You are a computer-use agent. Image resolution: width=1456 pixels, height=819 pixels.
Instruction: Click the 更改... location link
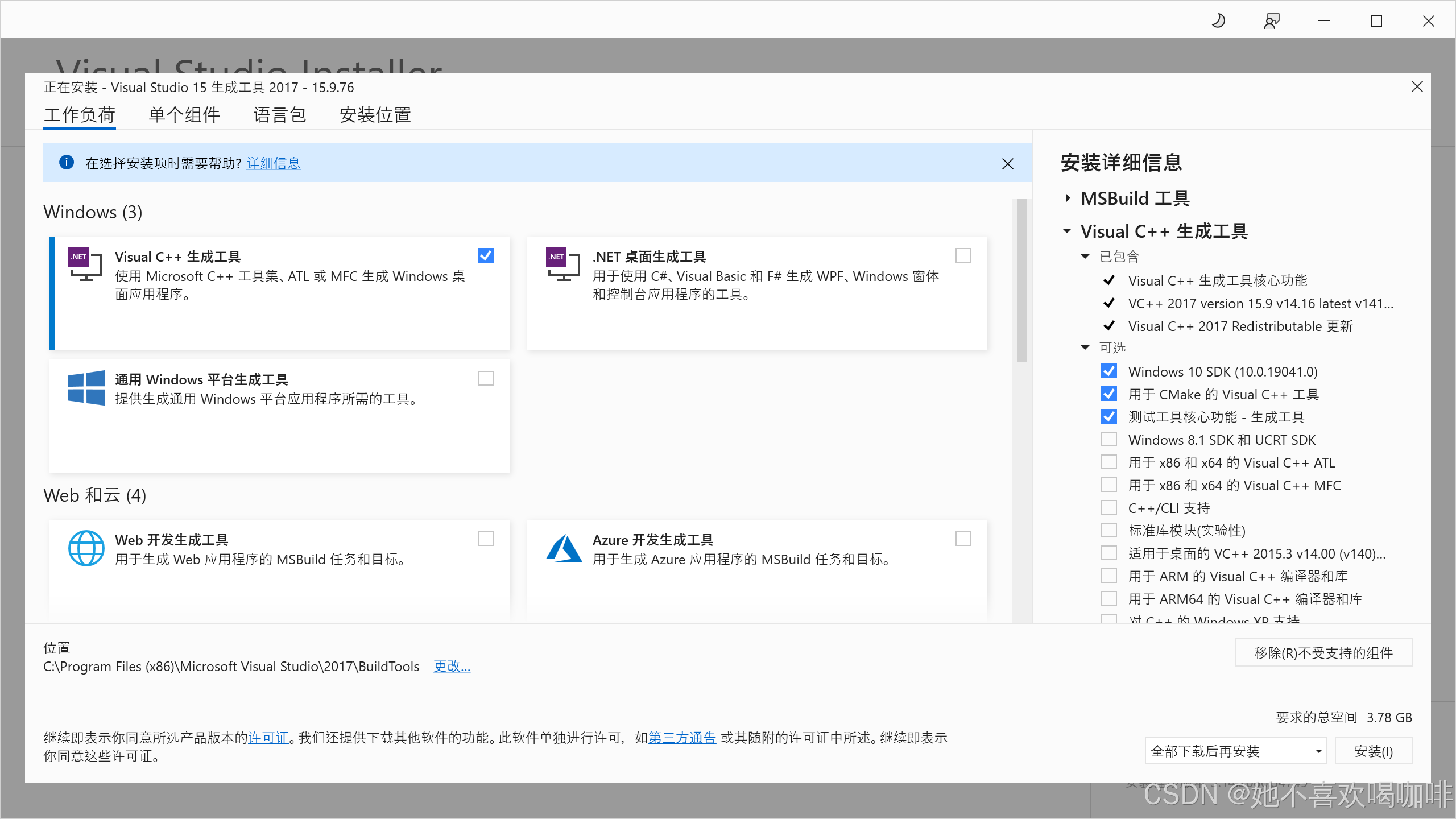[452, 666]
